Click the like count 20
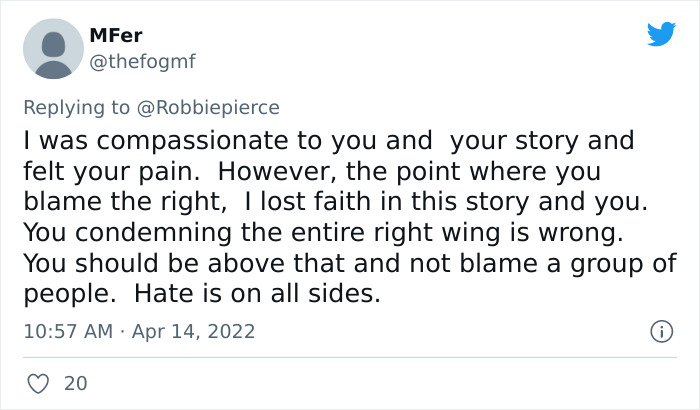 pos(75,382)
